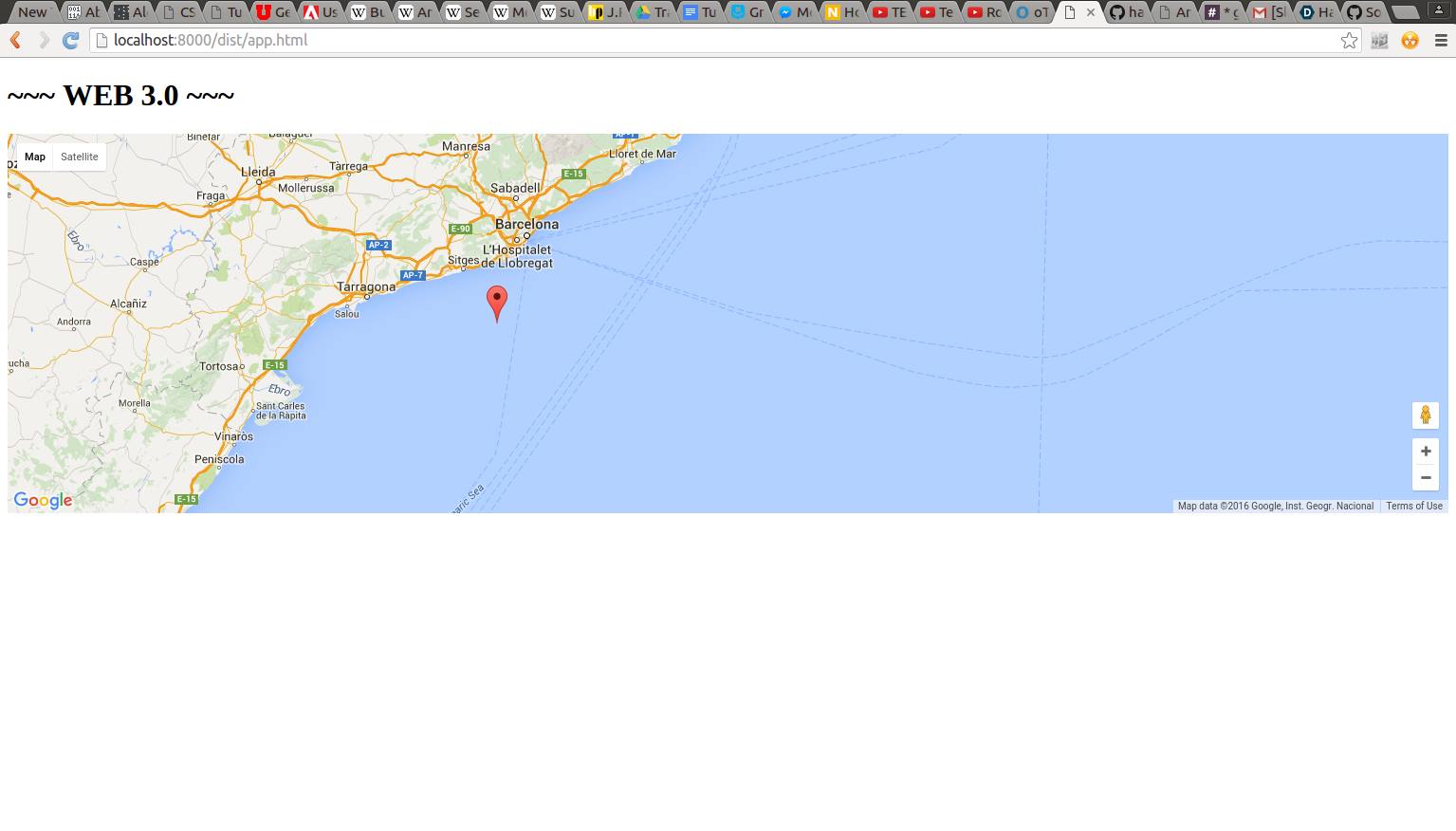The image size is (1456, 831).
Task: Click the Lleida label on map
Action: point(258,173)
